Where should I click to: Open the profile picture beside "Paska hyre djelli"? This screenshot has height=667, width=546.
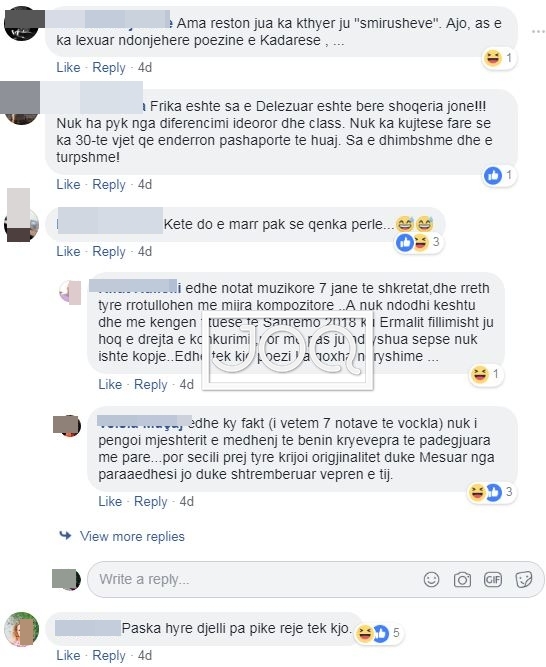[x=21, y=629]
